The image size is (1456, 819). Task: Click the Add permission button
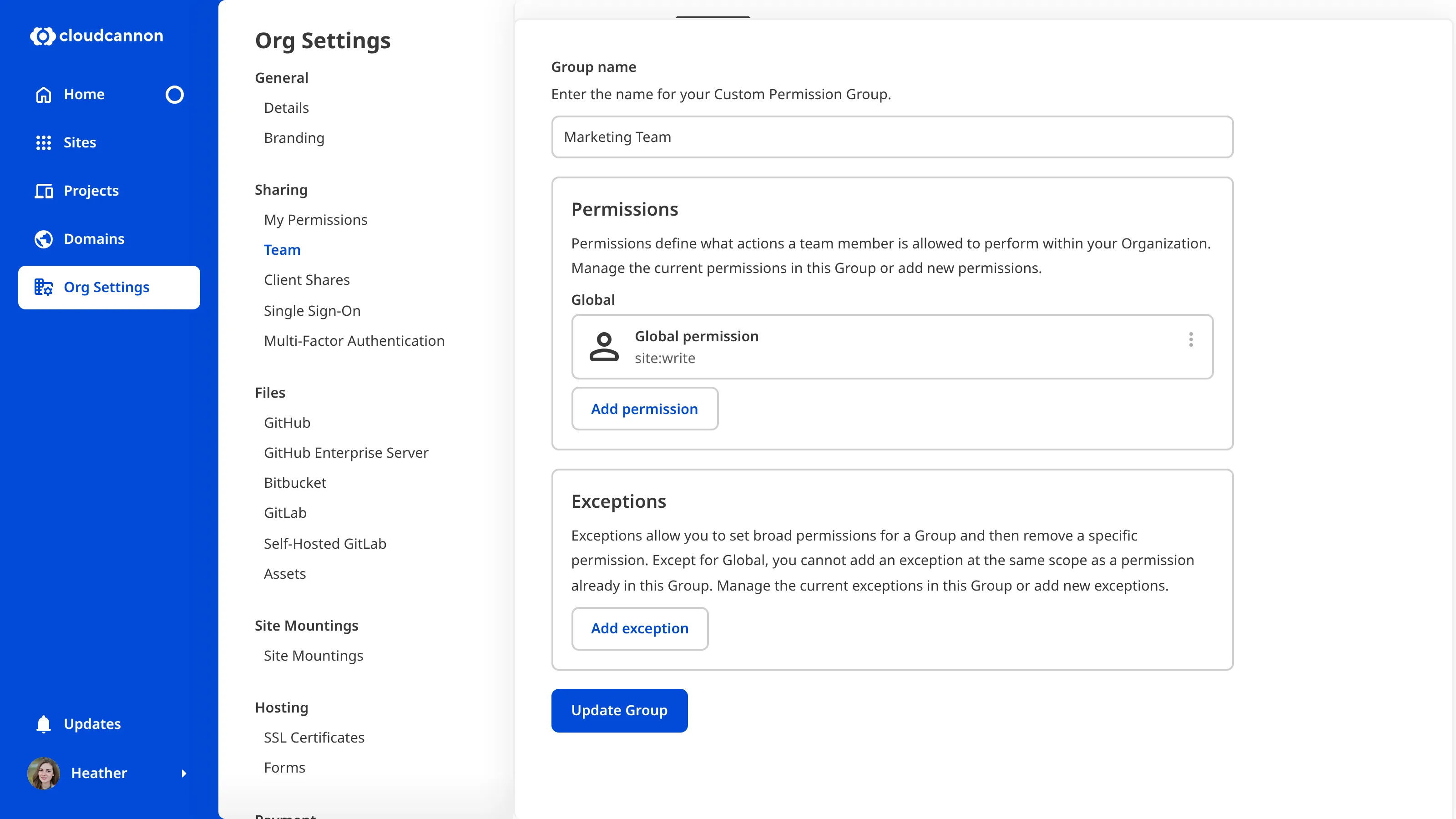644,409
